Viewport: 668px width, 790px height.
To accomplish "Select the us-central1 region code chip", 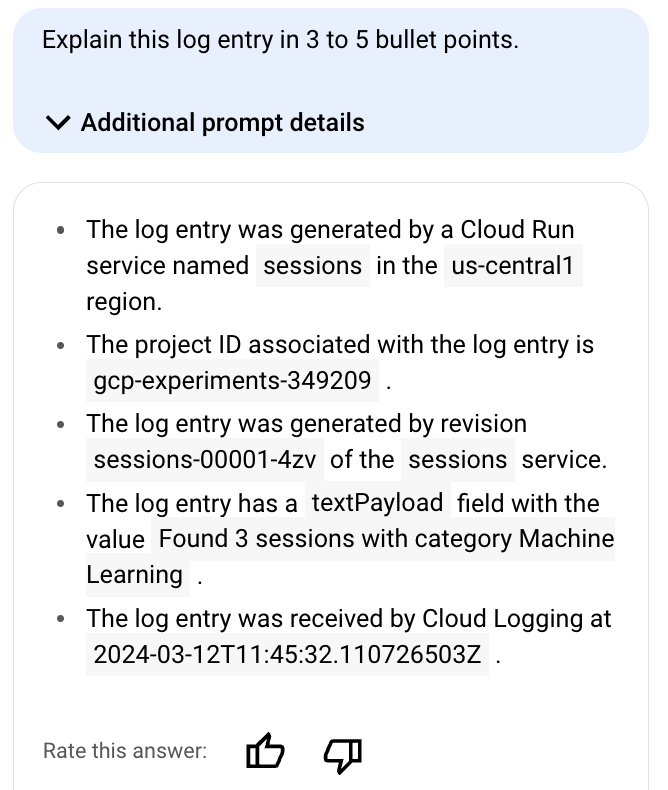I will pos(514,266).
